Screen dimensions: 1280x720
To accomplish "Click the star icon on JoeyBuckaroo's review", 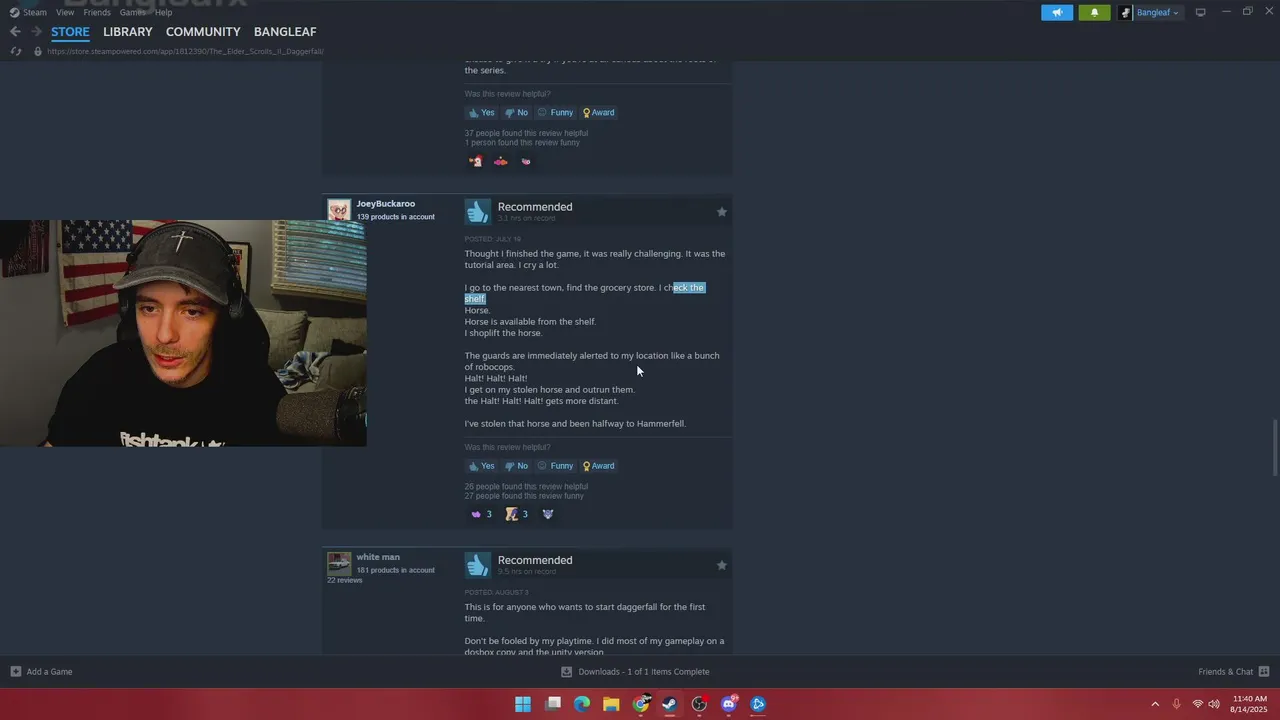I will [x=721, y=212].
